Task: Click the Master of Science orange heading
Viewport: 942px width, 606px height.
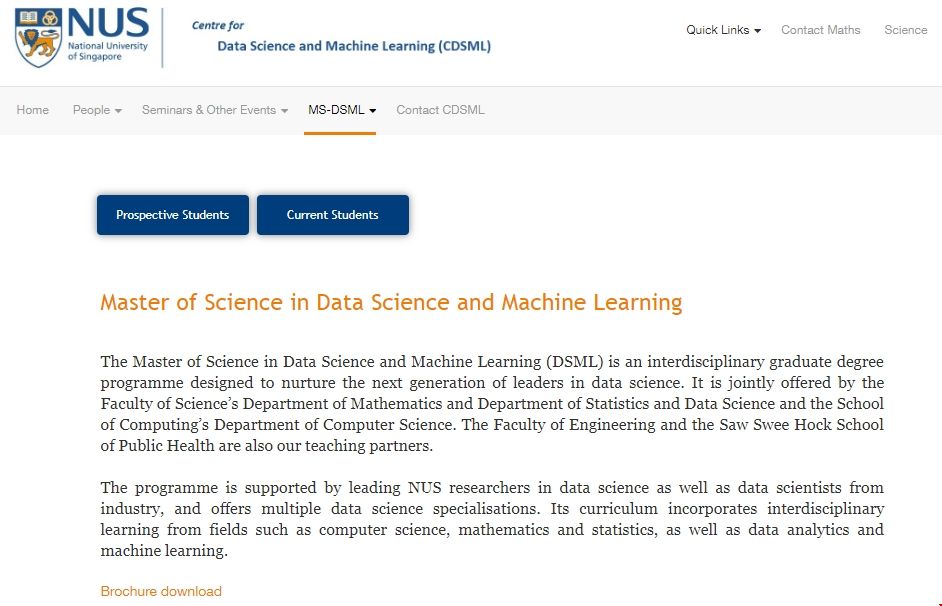Action: (x=391, y=302)
